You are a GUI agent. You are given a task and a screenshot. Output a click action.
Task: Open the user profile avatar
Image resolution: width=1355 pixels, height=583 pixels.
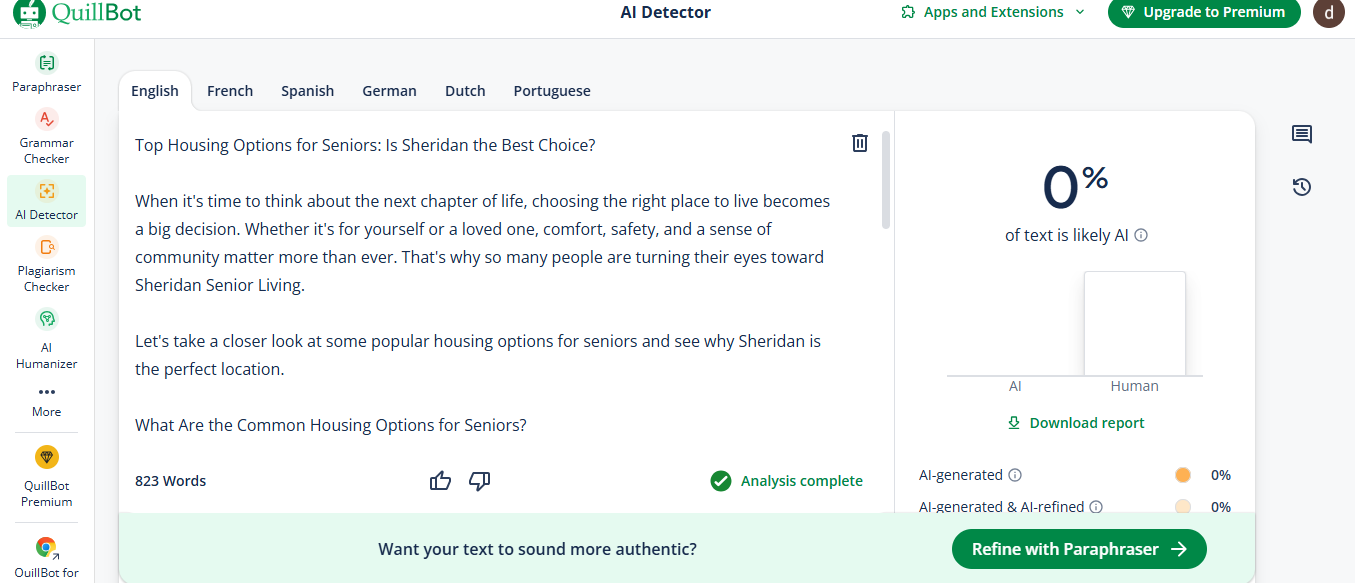click(1329, 13)
